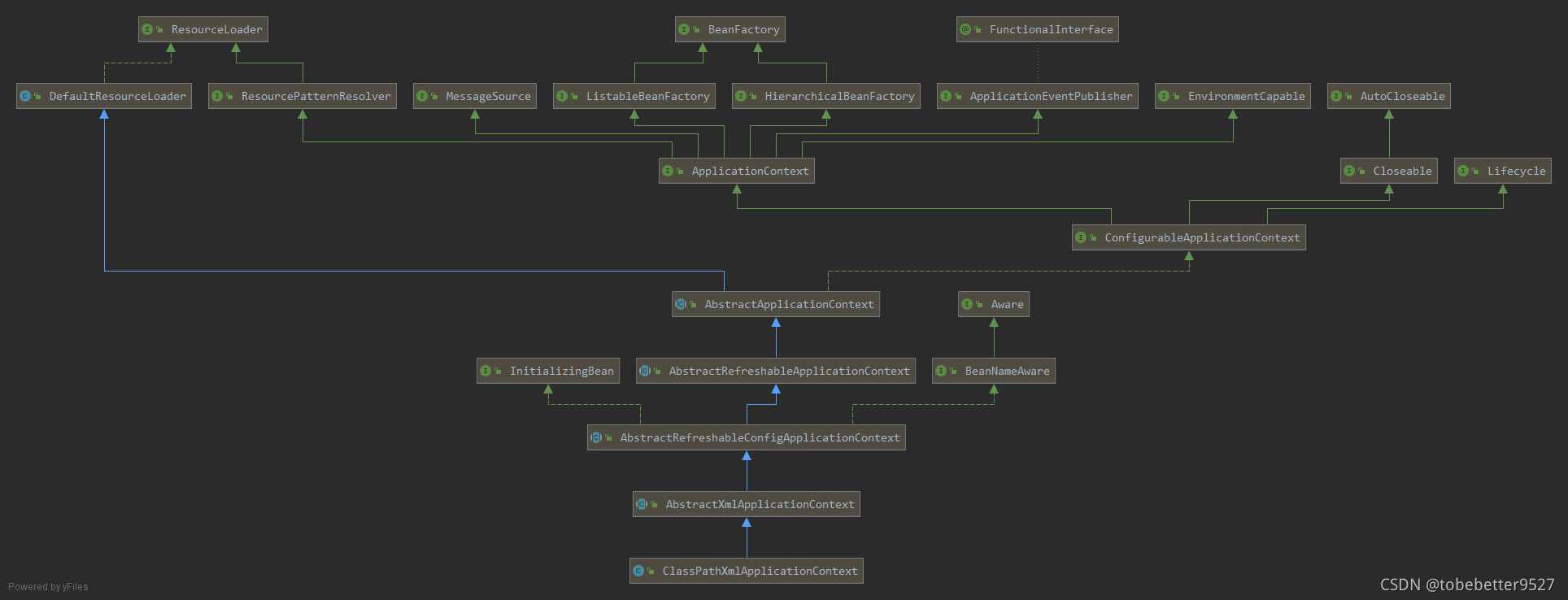Click the interface icon on Closeable
Viewport: 1568px width, 600px height.
pyautogui.click(x=1349, y=171)
